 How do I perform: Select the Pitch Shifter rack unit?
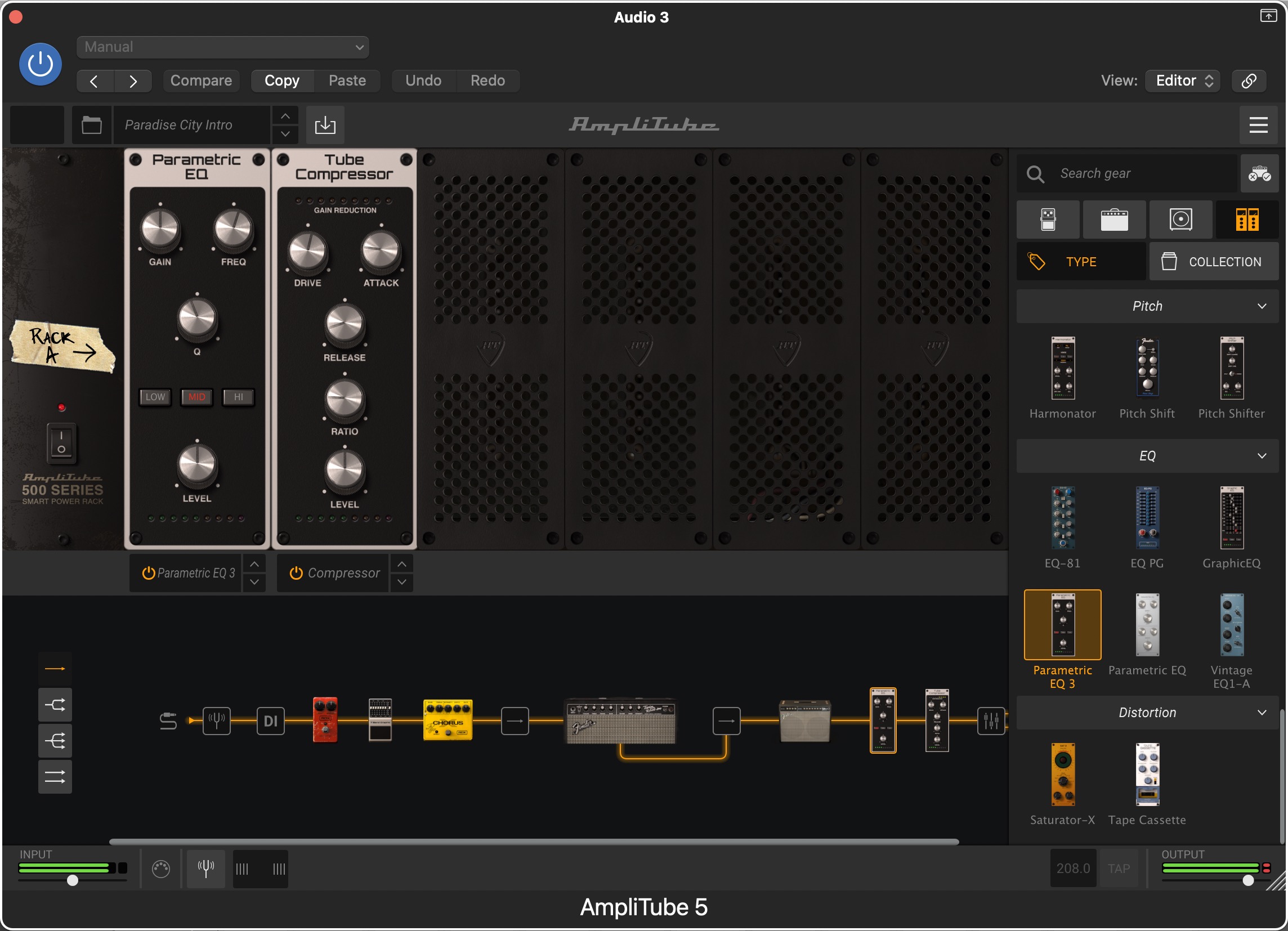[1232, 378]
